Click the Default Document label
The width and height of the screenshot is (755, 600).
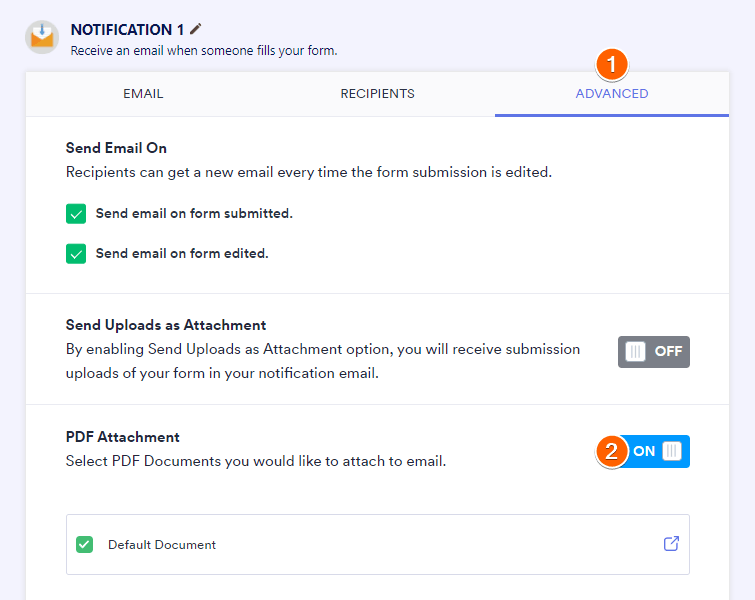click(x=162, y=545)
